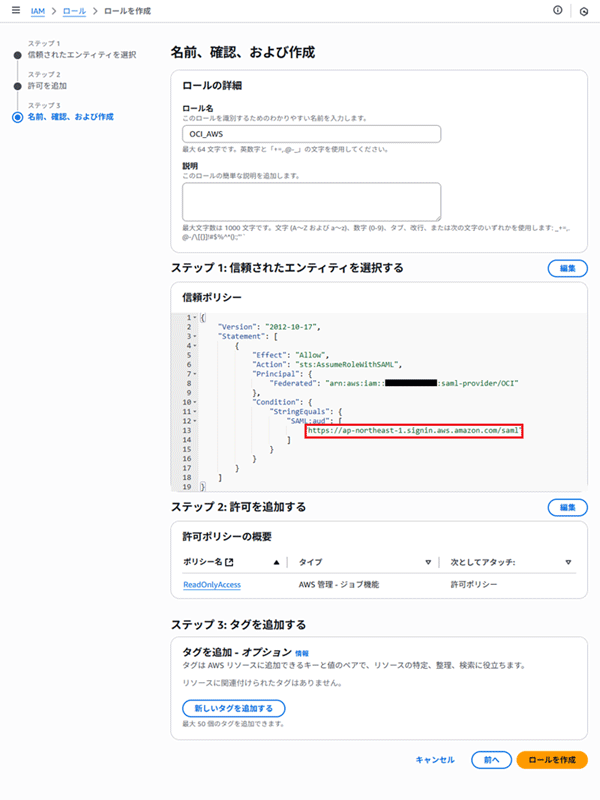Go to ロール breadcrumb link

(x=74, y=11)
